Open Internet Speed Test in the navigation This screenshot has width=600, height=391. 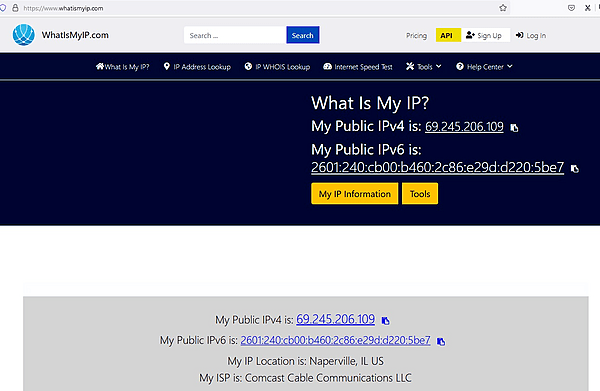coord(358,67)
